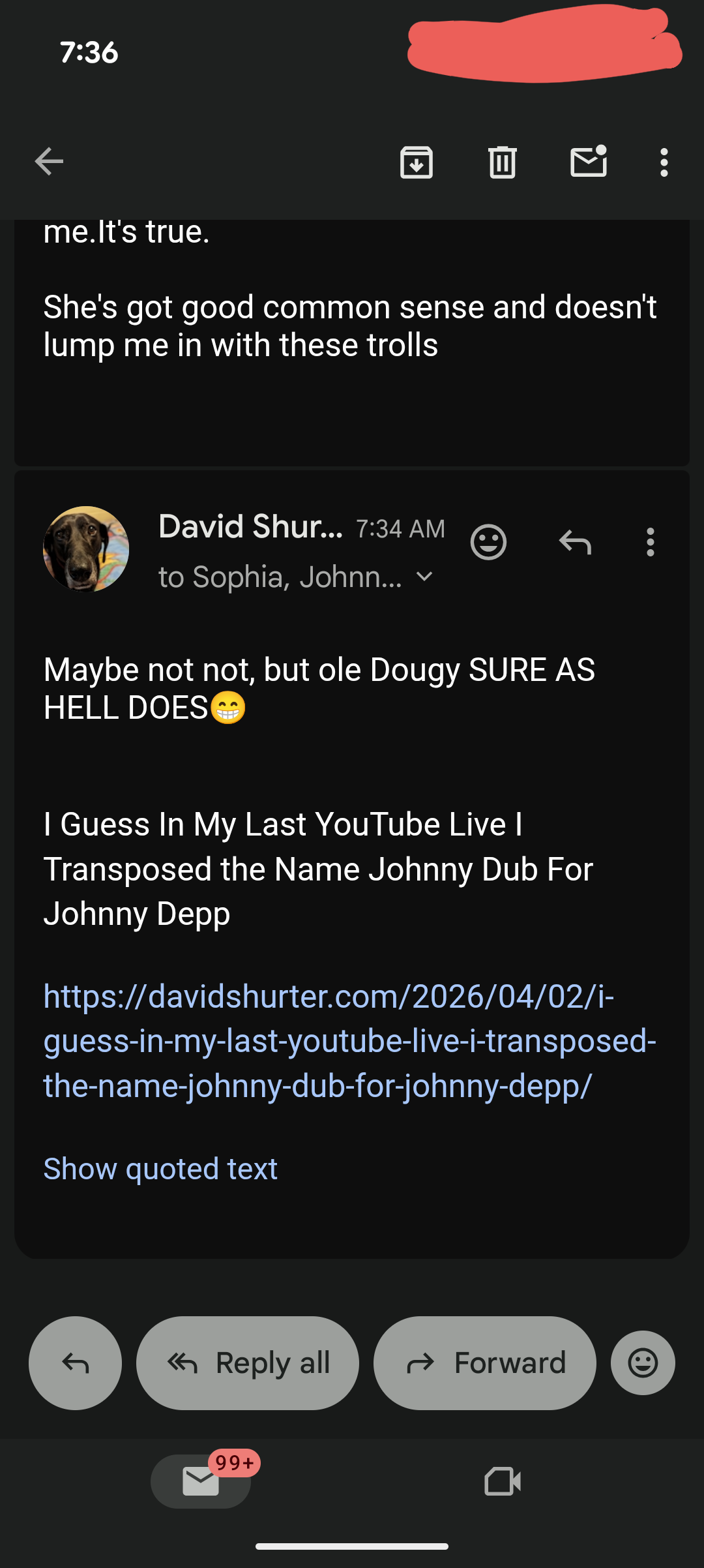Tap the bottom reply arrow button

click(75, 1363)
